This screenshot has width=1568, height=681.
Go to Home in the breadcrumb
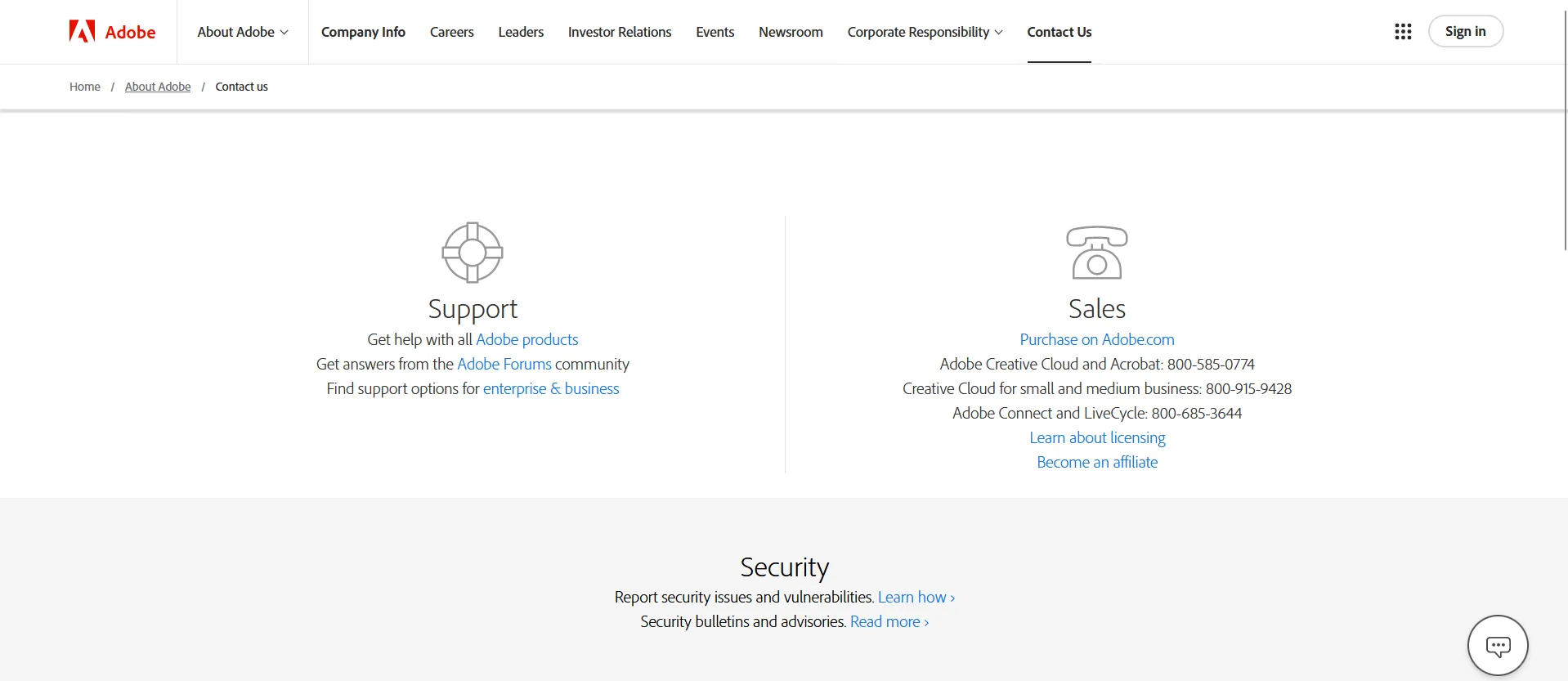85,87
